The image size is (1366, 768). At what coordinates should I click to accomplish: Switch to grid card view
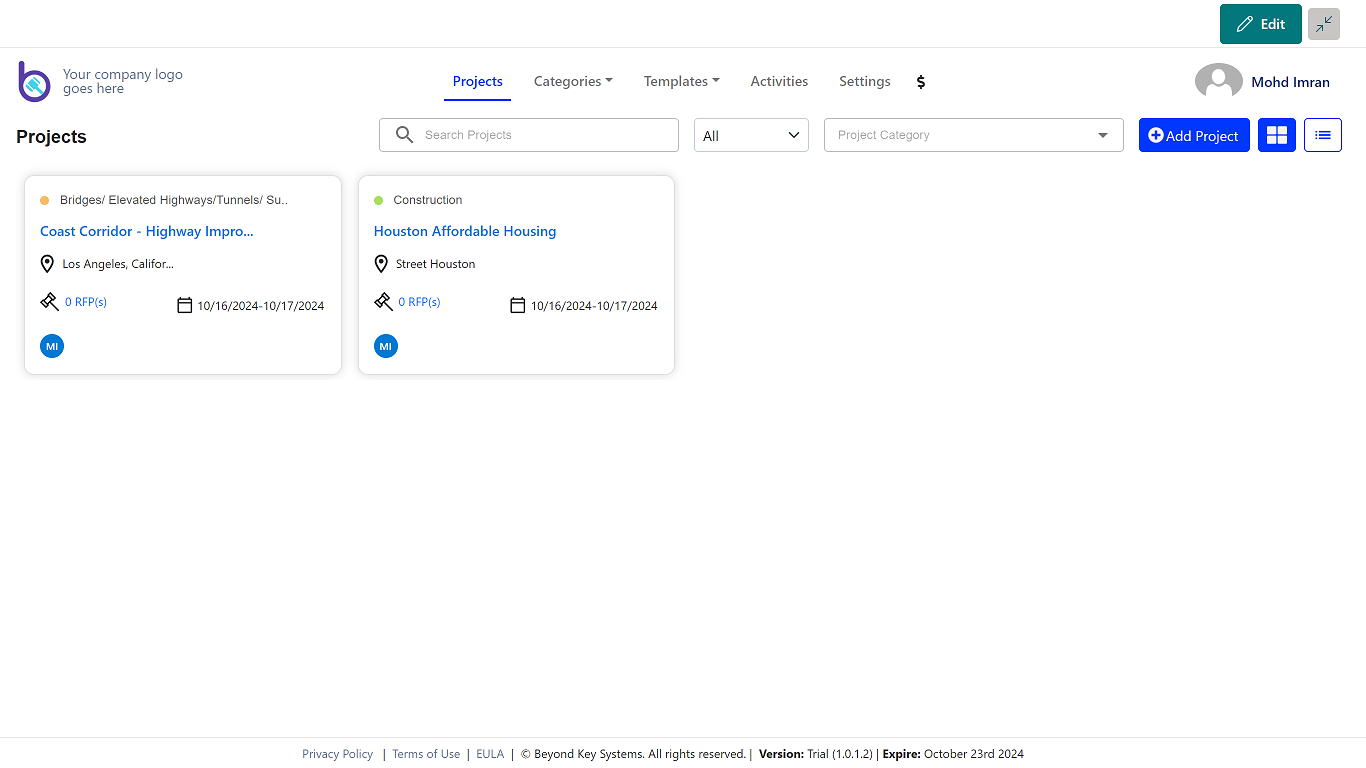pos(1276,135)
